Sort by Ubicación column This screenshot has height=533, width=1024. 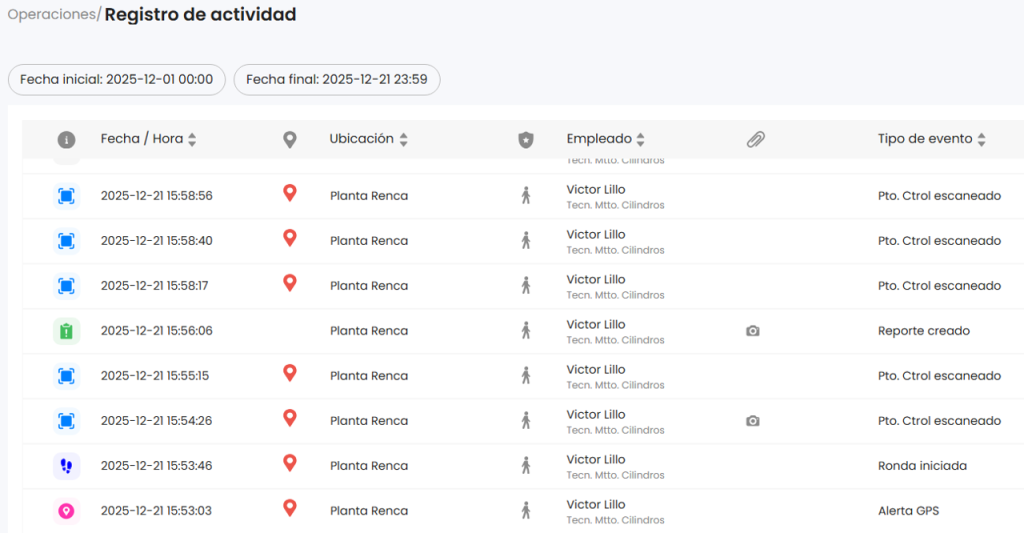click(403, 140)
